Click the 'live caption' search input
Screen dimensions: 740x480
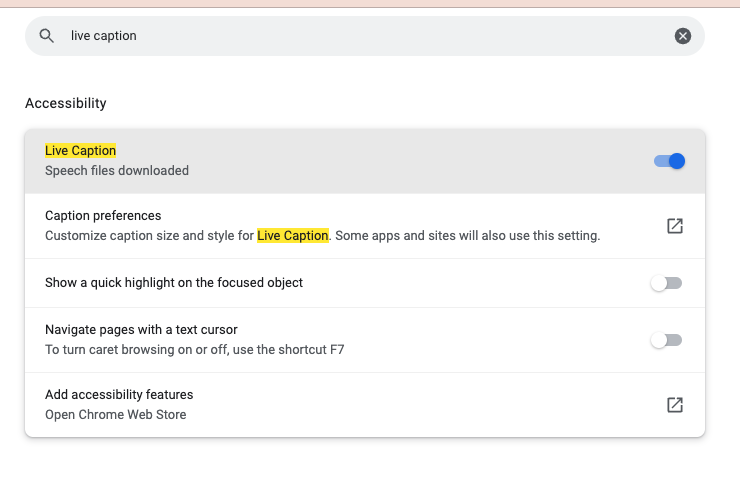(364, 36)
